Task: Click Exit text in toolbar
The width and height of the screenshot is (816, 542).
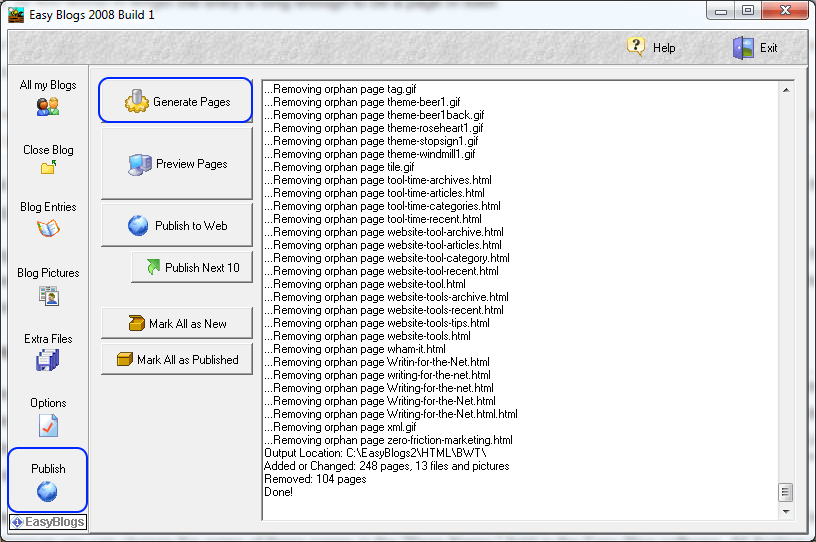Action: point(768,48)
